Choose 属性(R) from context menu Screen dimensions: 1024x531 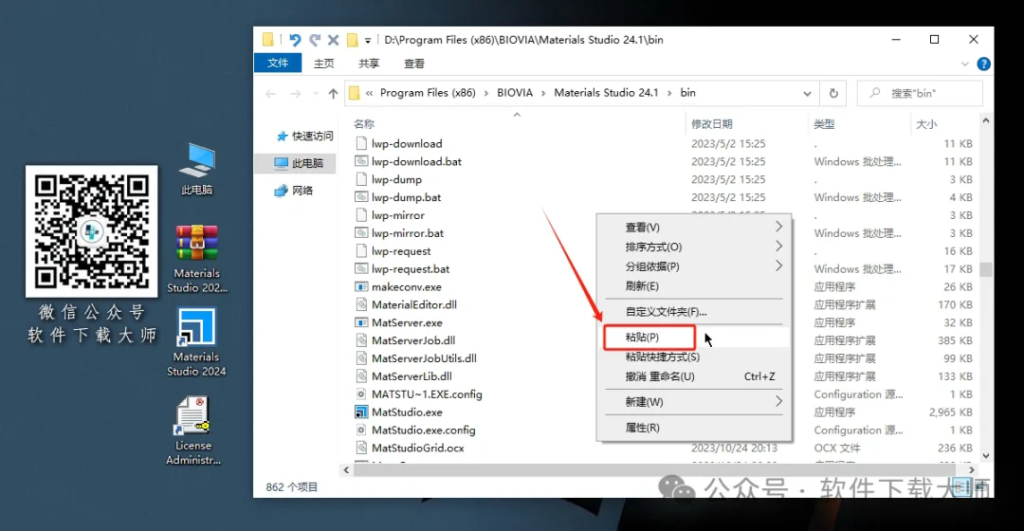click(694, 428)
